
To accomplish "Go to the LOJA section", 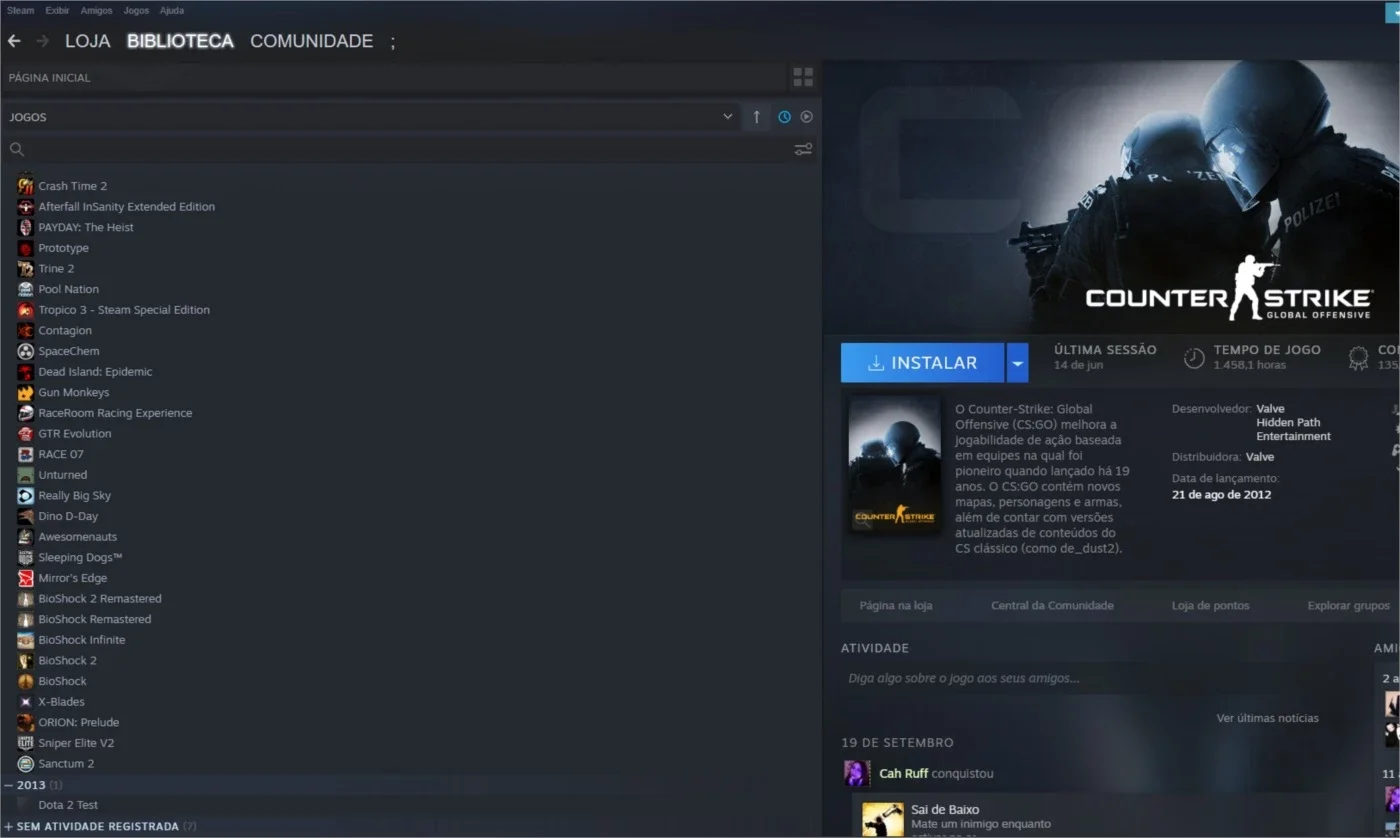I will (x=88, y=41).
